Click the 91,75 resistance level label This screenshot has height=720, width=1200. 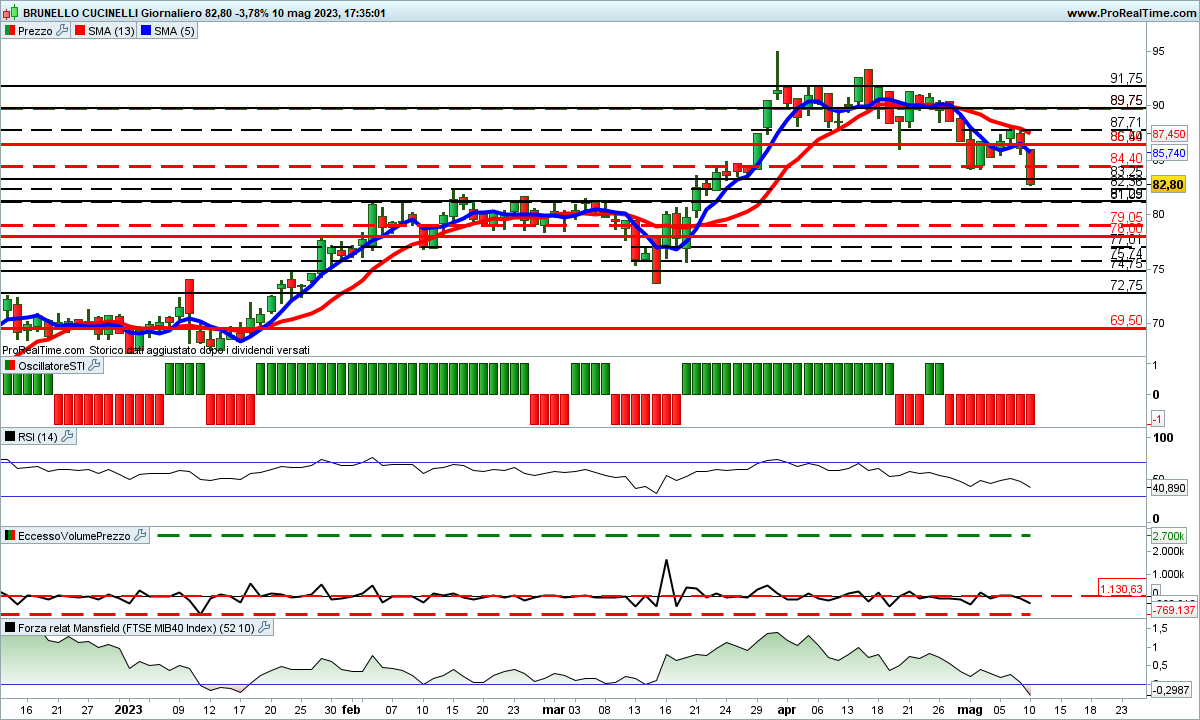(x=1126, y=78)
